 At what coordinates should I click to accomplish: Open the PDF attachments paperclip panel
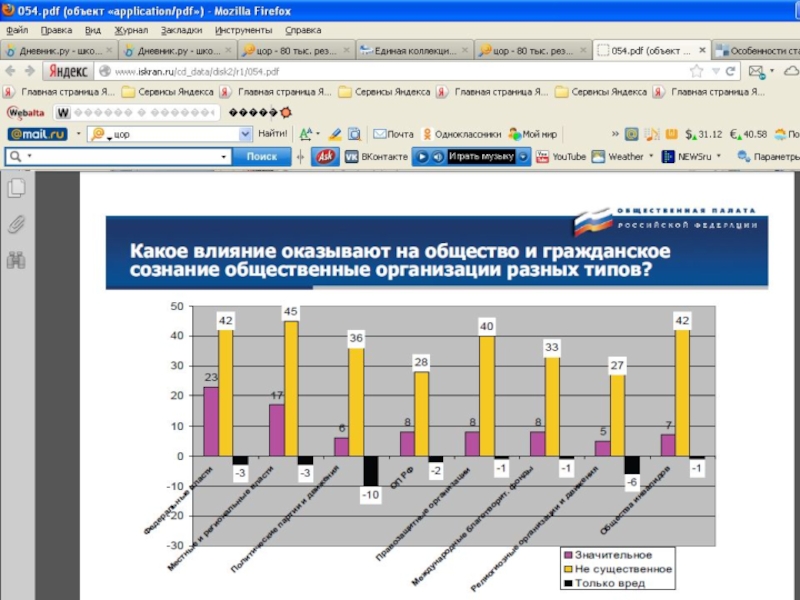click(16, 224)
